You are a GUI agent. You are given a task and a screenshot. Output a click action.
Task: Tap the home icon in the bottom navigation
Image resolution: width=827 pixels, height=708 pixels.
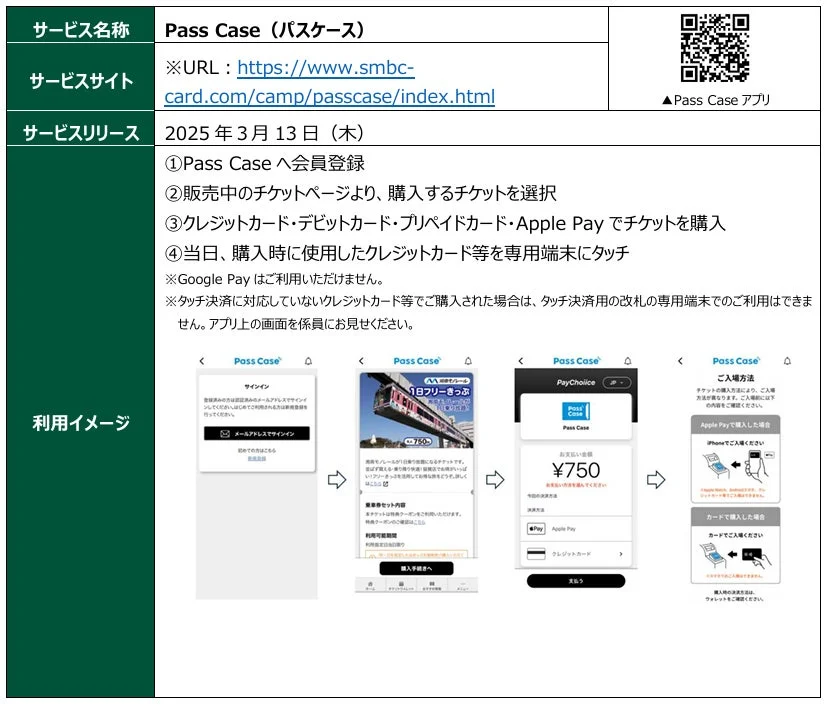point(371,582)
